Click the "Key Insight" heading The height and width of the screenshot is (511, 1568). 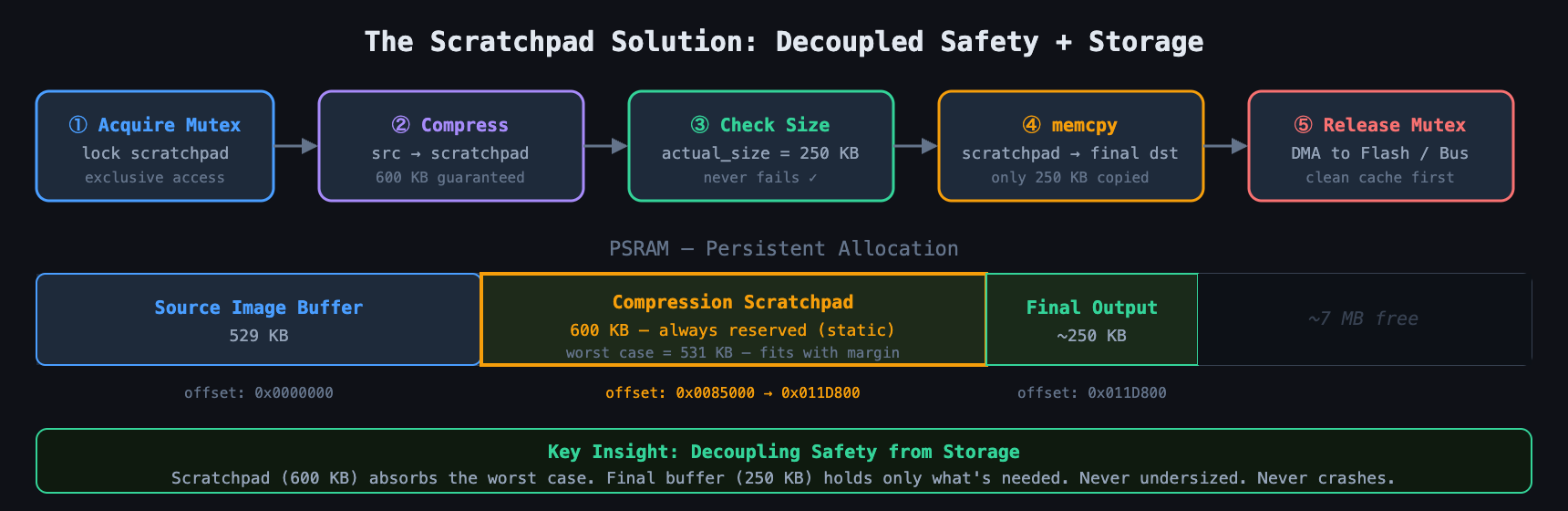[x=784, y=452]
